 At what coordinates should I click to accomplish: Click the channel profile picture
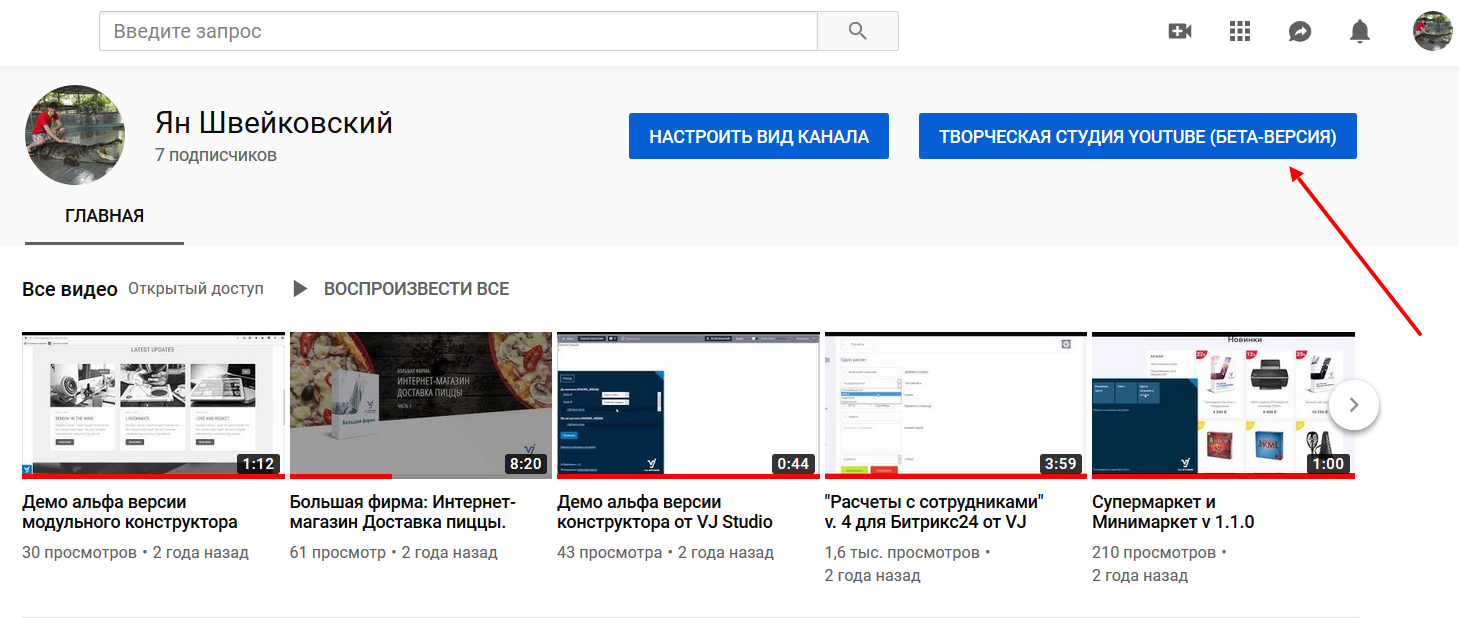click(75, 135)
